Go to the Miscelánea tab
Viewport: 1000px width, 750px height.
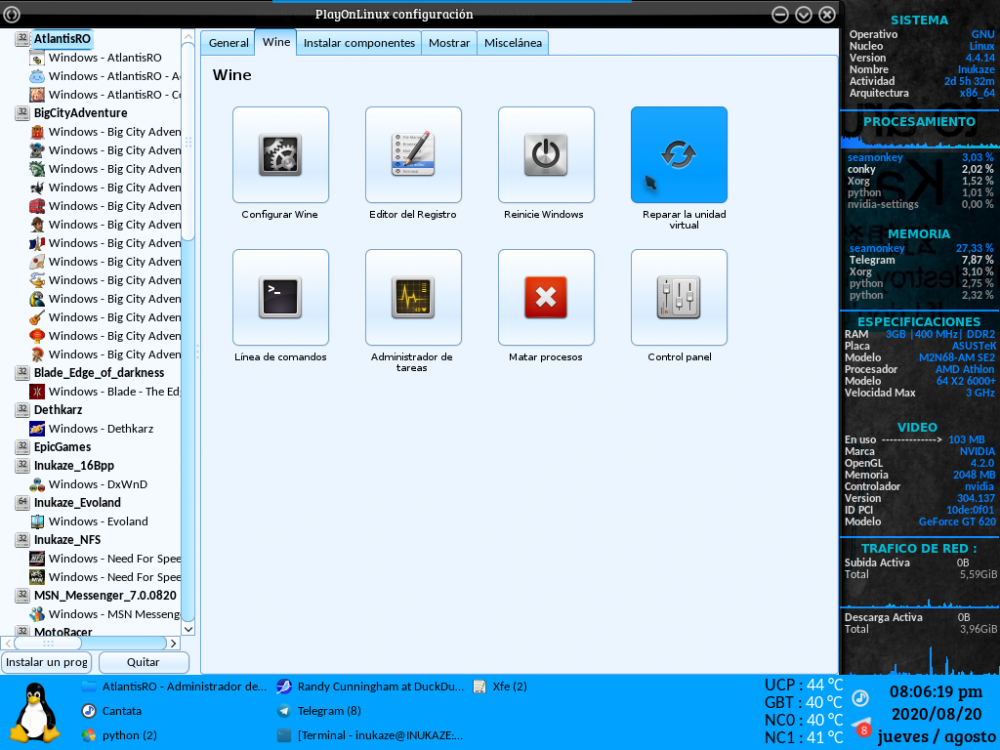coord(513,43)
